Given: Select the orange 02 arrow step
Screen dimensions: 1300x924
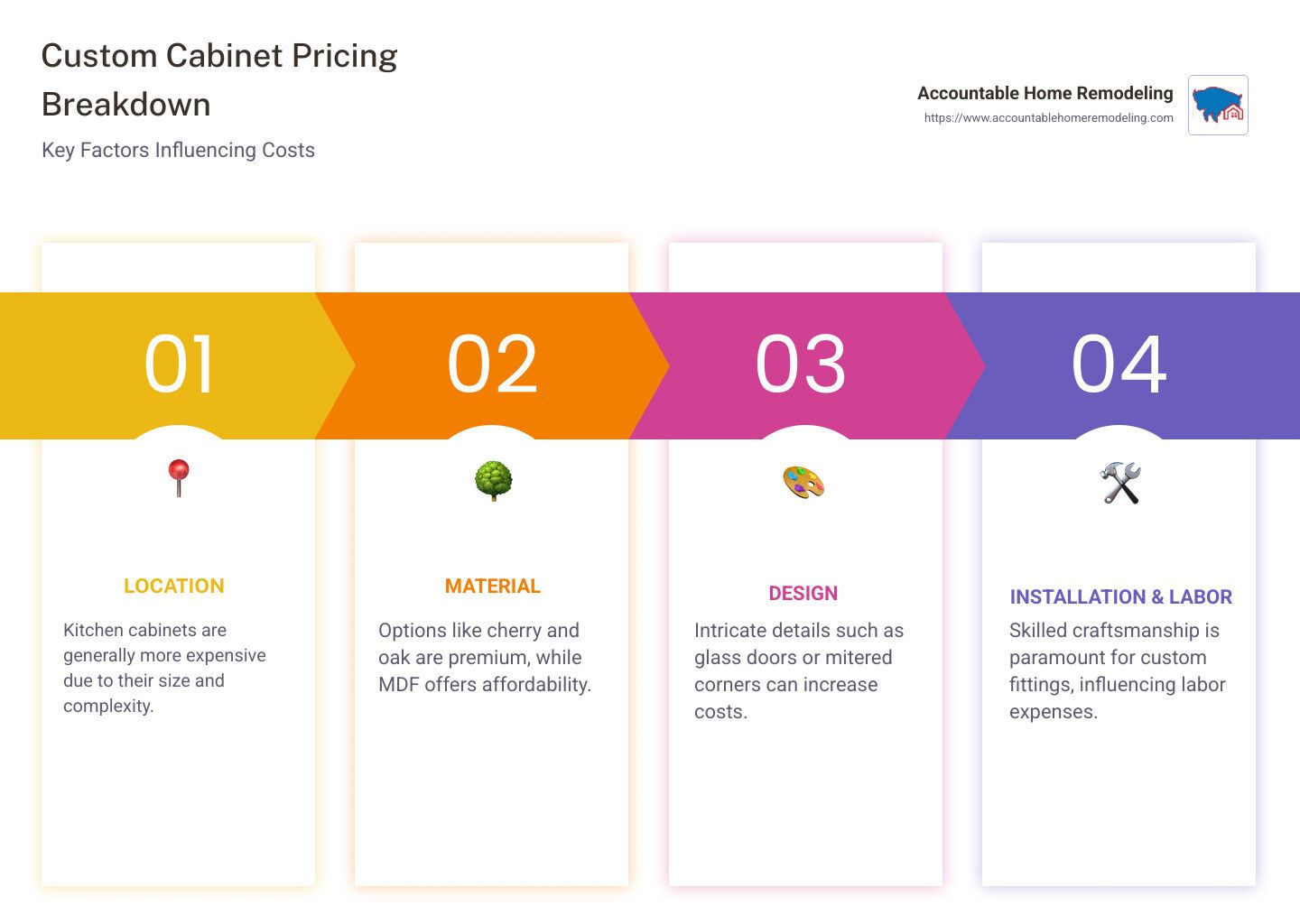Looking at the screenshot, I should click(x=493, y=365).
